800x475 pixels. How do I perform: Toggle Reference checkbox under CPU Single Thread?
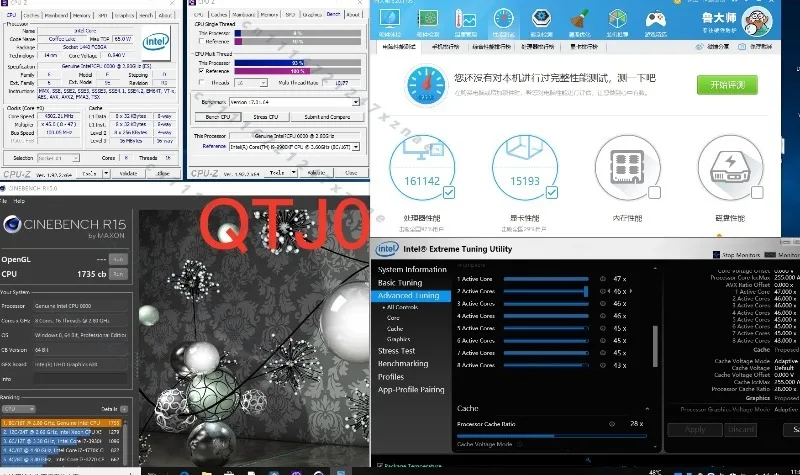click(x=201, y=41)
